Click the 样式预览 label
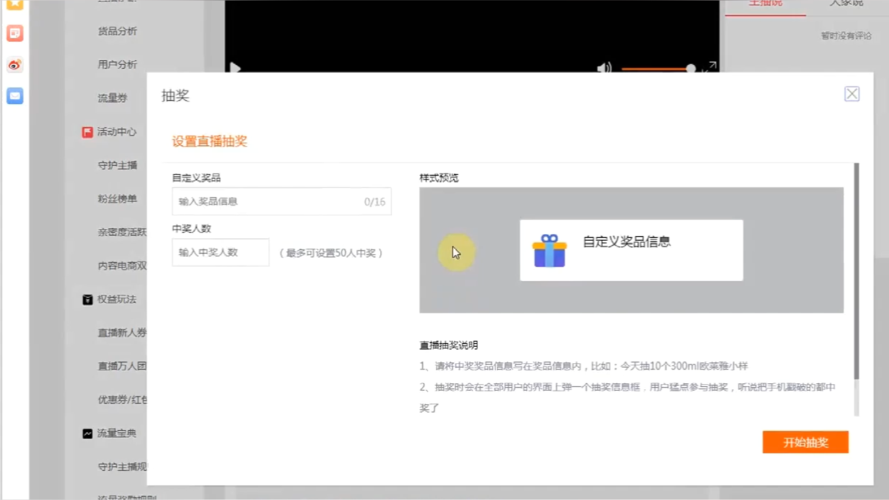 pyautogui.click(x=439, y=177)
